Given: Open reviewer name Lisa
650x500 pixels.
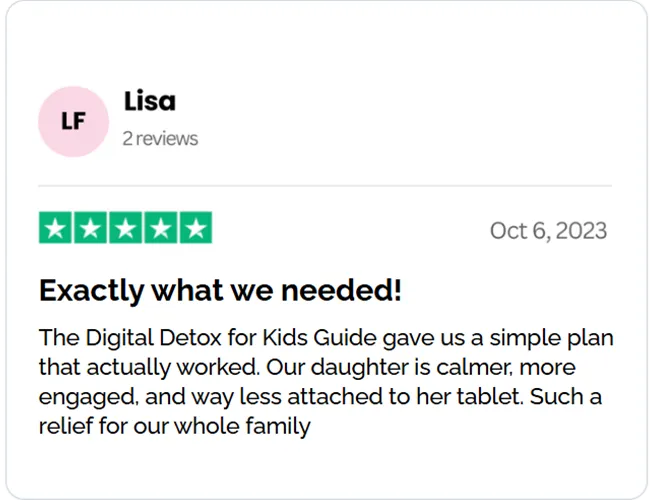Looking at the screenshot, I should (x=150, y=101).
